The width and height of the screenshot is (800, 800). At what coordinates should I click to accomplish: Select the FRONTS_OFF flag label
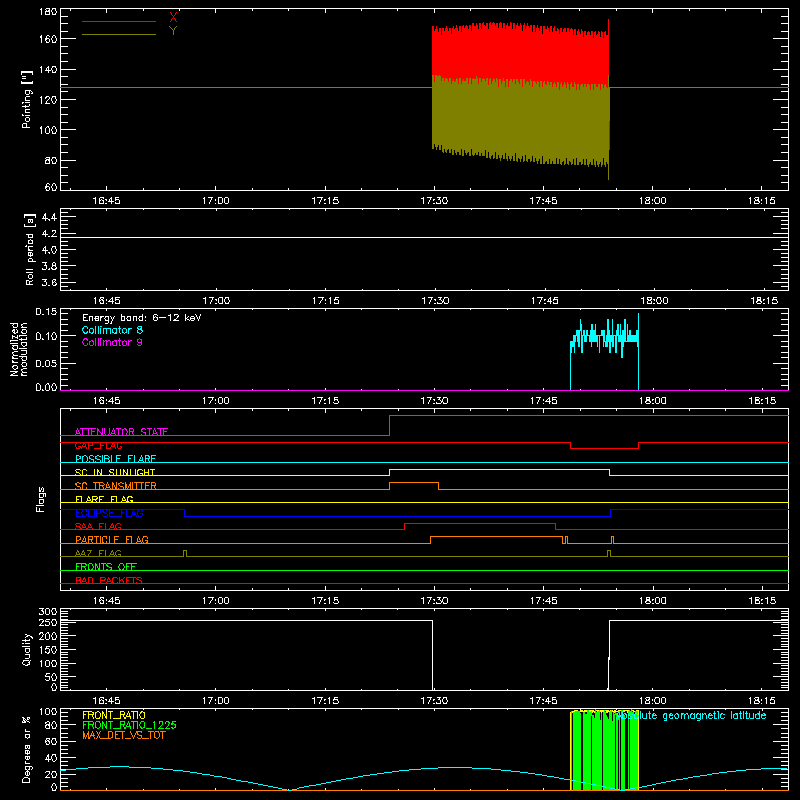[106, 567]
